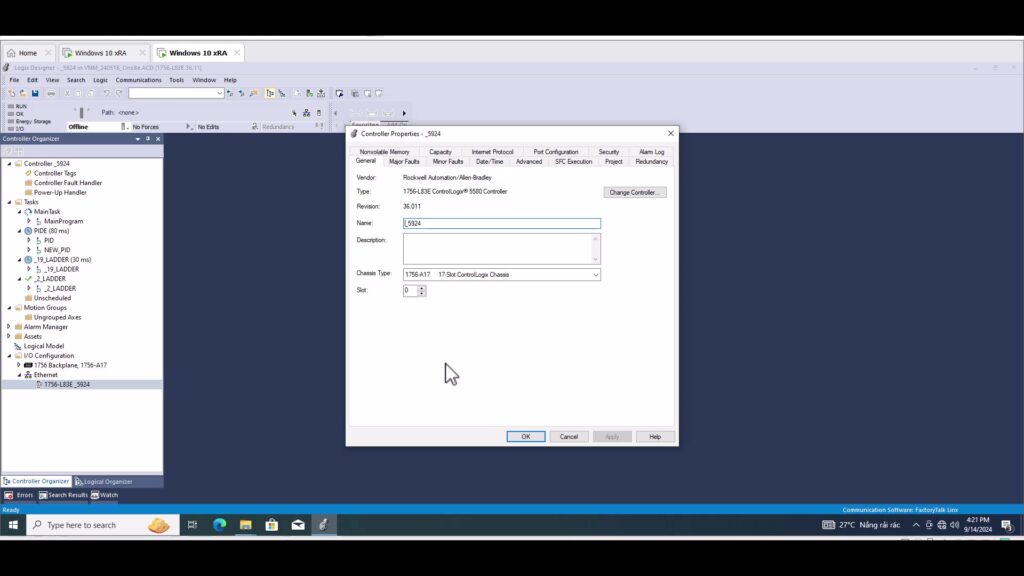The image size is (1024, 576).
Task: Click into the controller Name field
Action: (x=501, y=224)
